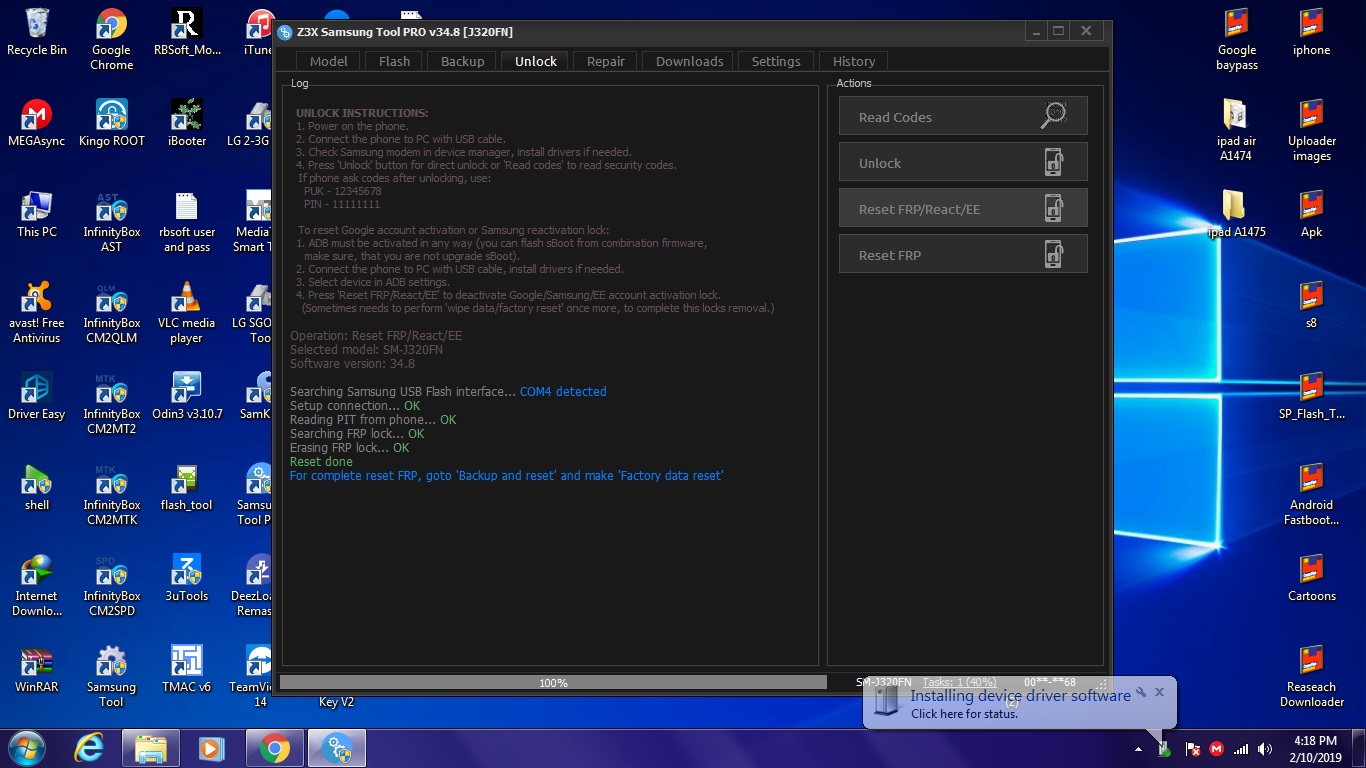Click the Android Fastboot... desktop icon
The height and width of the screenshot is (768, 1366).
1311,494
